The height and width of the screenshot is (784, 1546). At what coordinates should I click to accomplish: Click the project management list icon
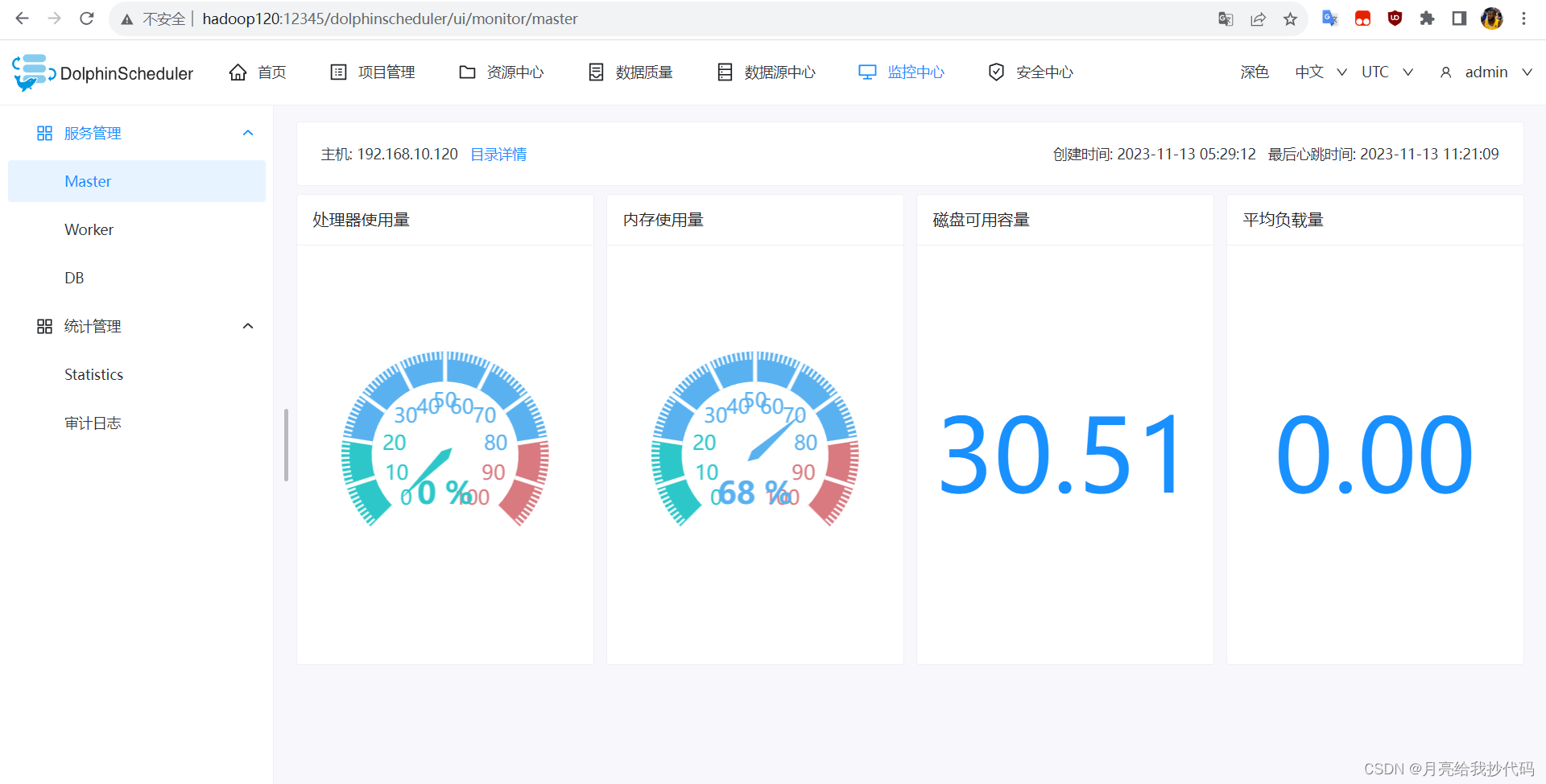(x=338, y=72)
